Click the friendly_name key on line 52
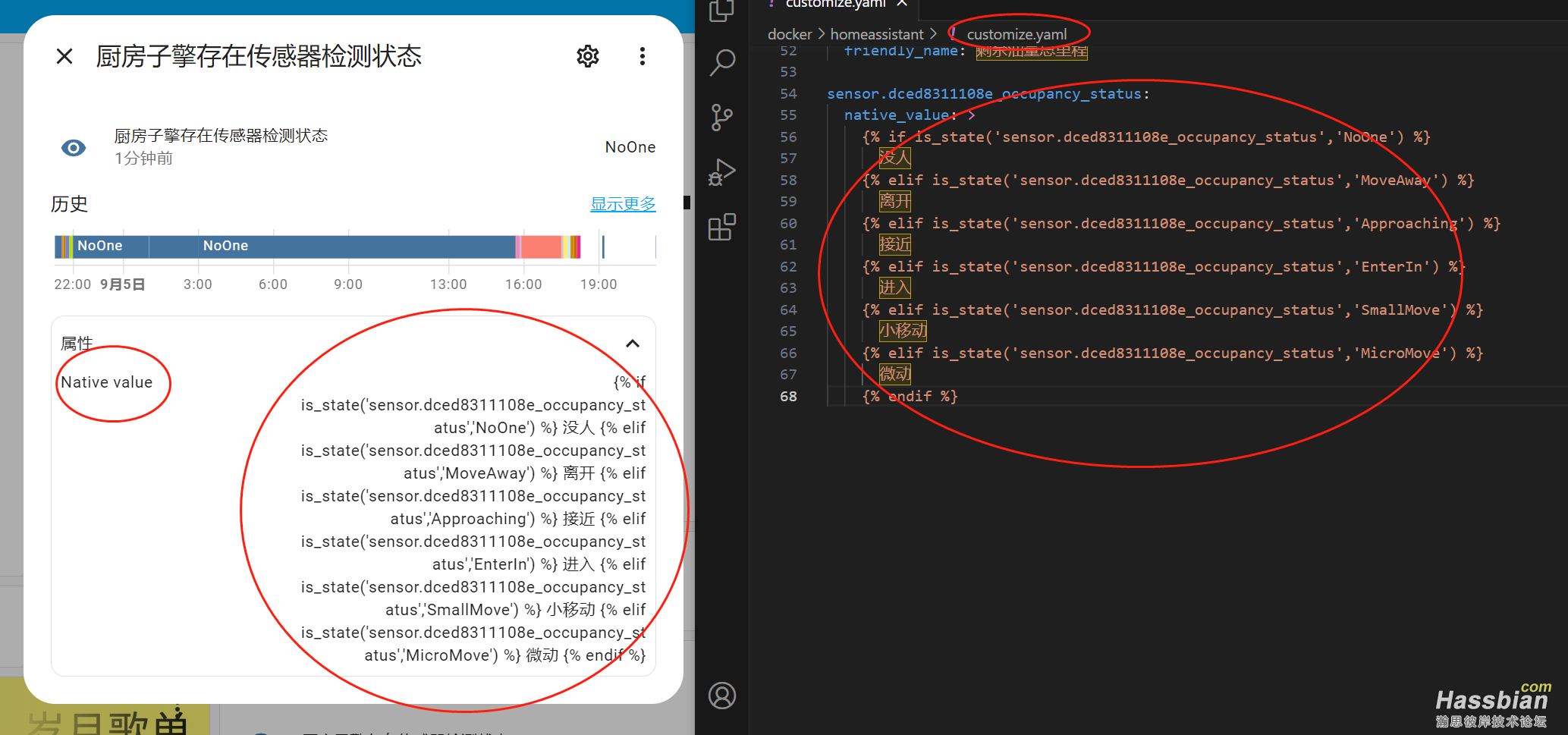The height and width of the screenshot is (735, 1568). pyautogui.click(x=901, y=51)
